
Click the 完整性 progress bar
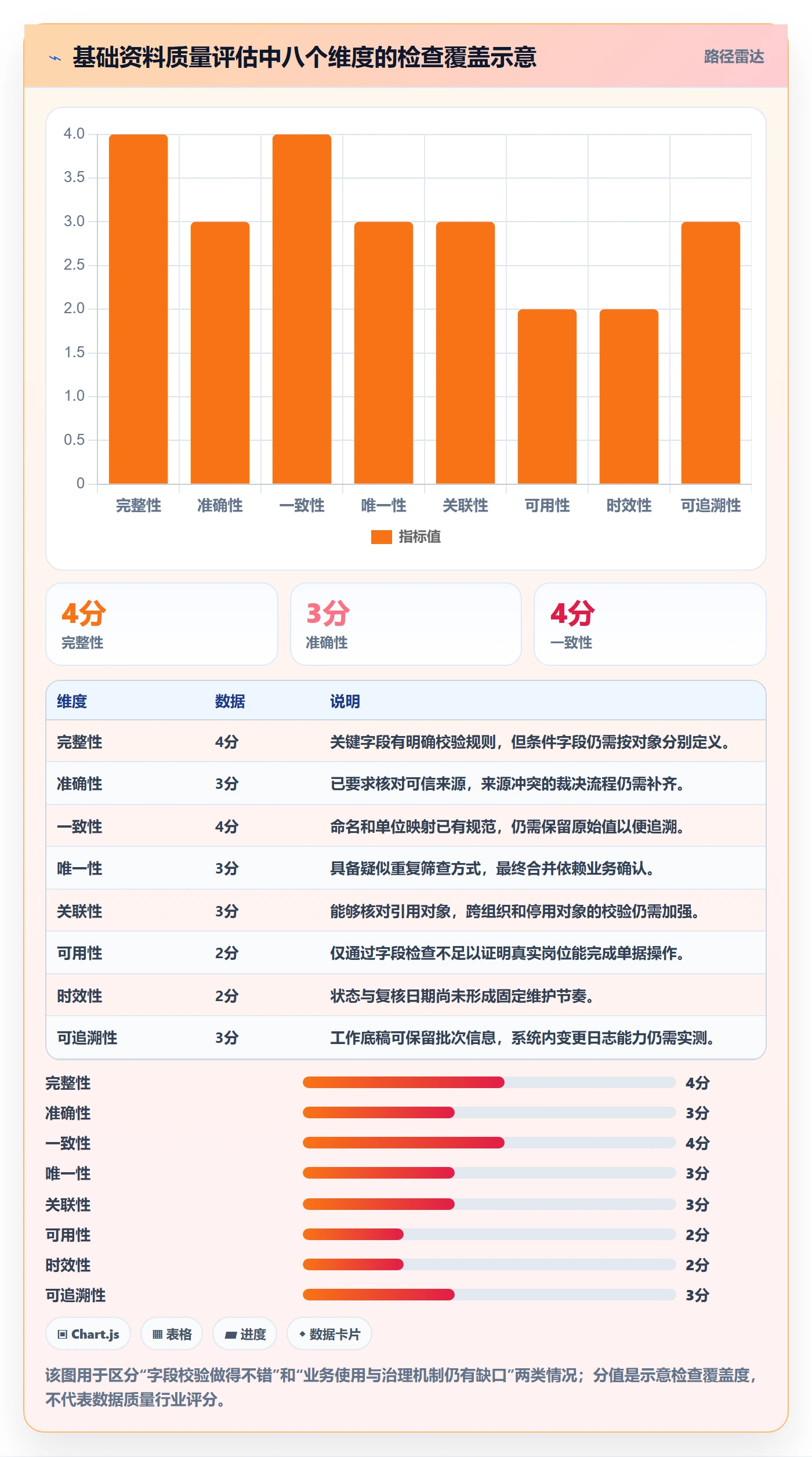(490, 1082)
